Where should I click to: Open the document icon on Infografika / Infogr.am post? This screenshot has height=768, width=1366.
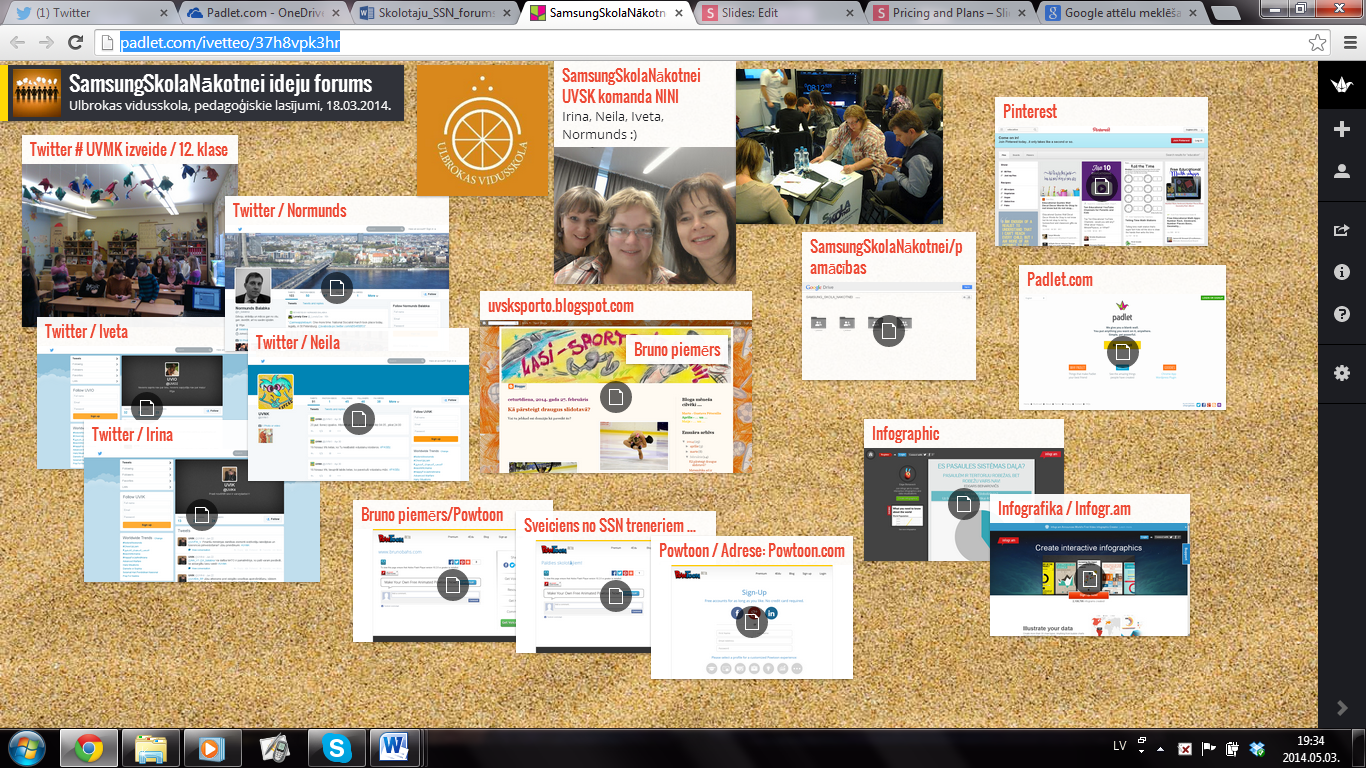click(1089, 578)
